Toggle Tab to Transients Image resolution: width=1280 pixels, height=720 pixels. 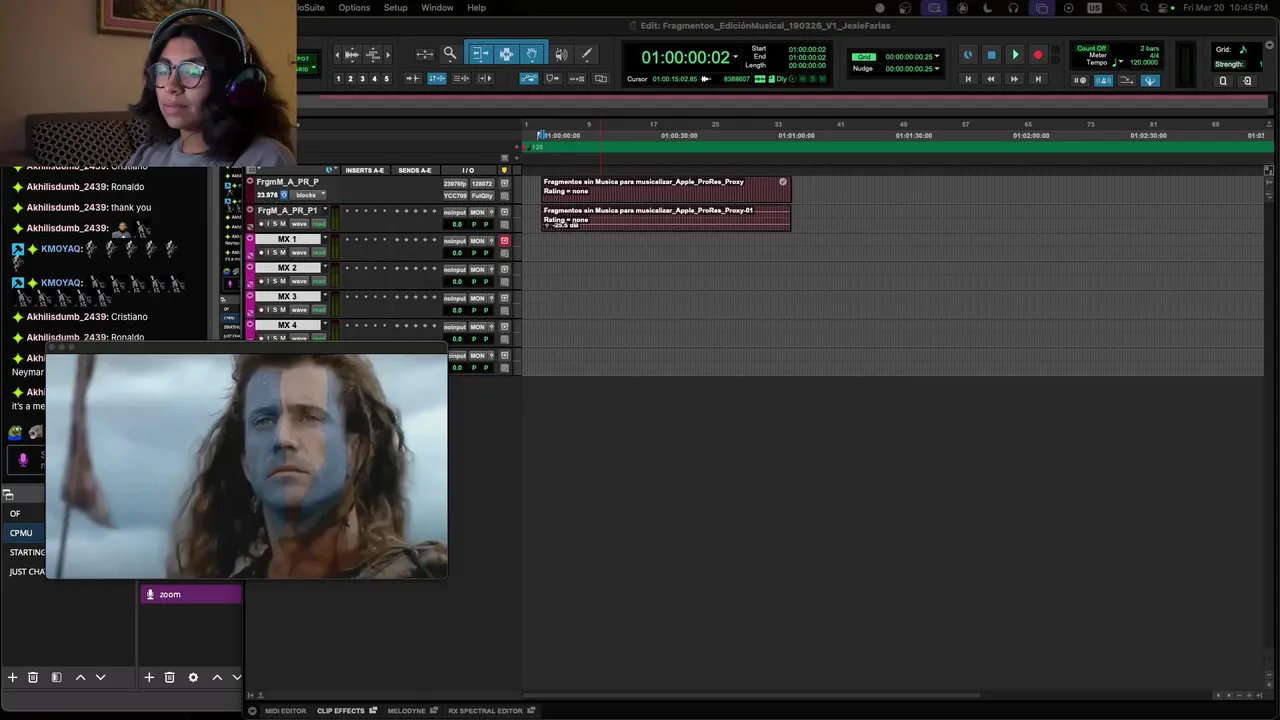(x=413, y=78)
